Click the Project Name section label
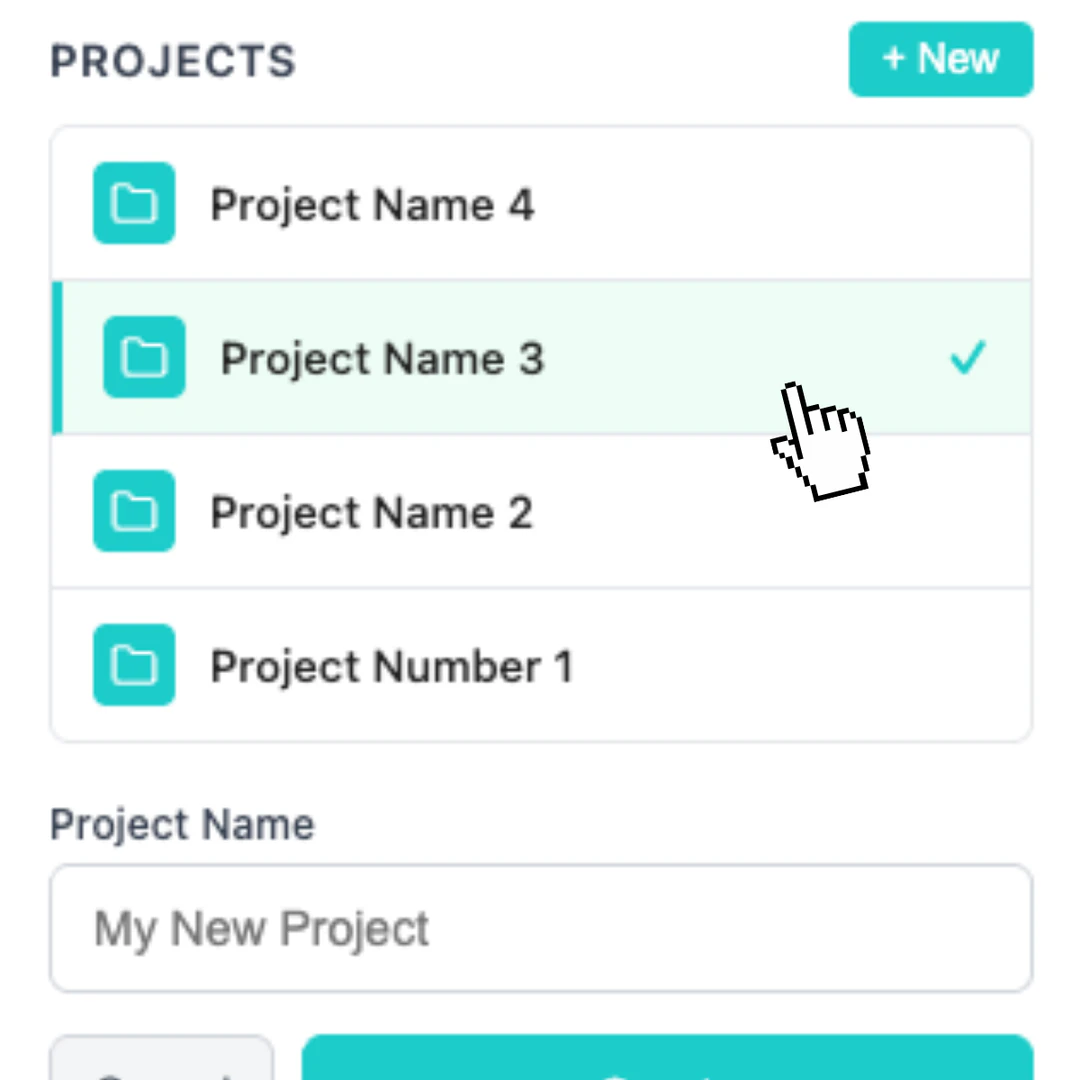The width and height of the screenshot is (1080, 1080). point(181,823)
